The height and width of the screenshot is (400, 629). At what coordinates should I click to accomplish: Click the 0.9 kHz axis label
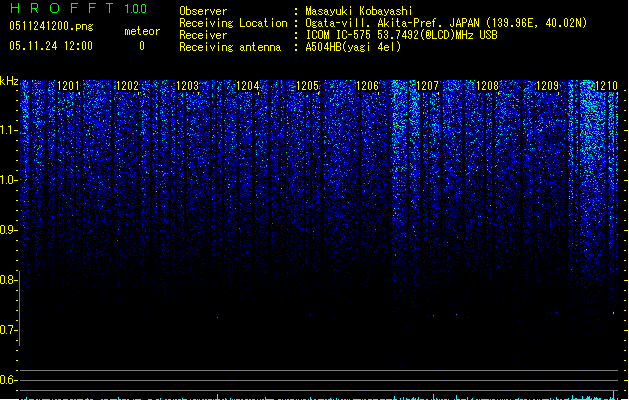[8, 230]
